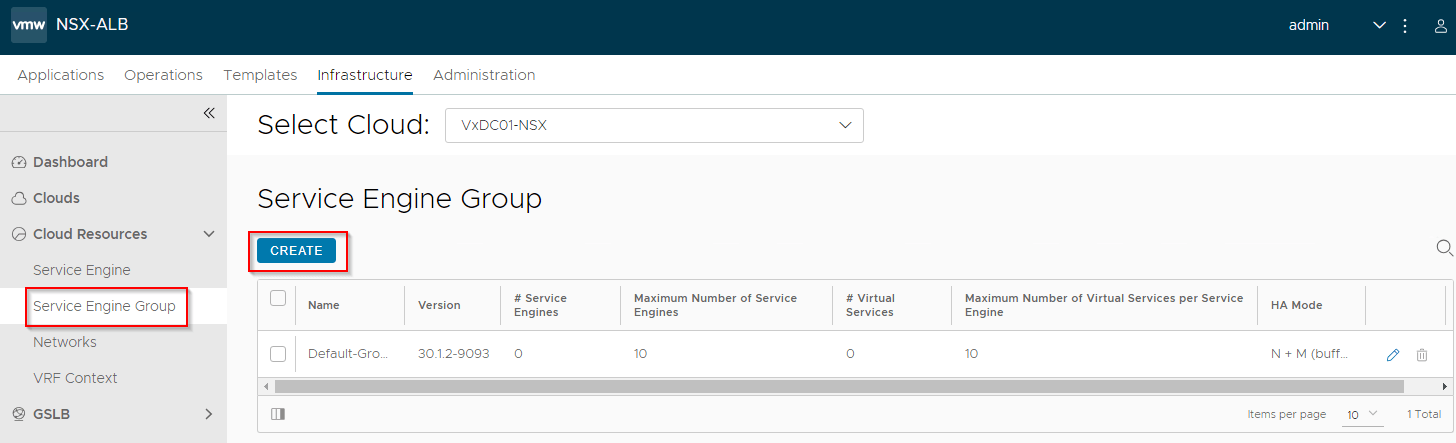Open the vertical three-dot menu

(x=1405, y=26)
